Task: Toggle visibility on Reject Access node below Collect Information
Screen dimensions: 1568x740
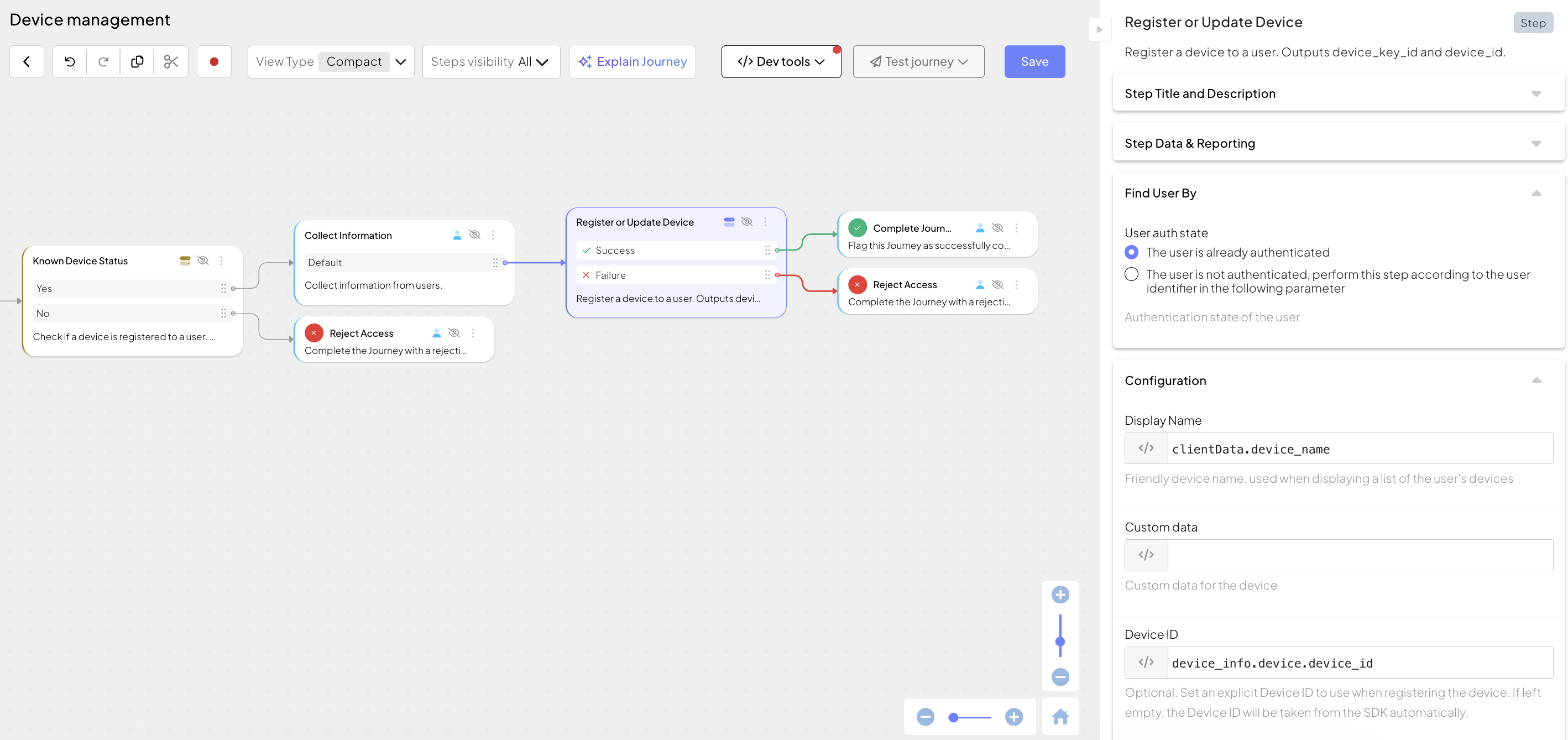Action: [454, 333]
